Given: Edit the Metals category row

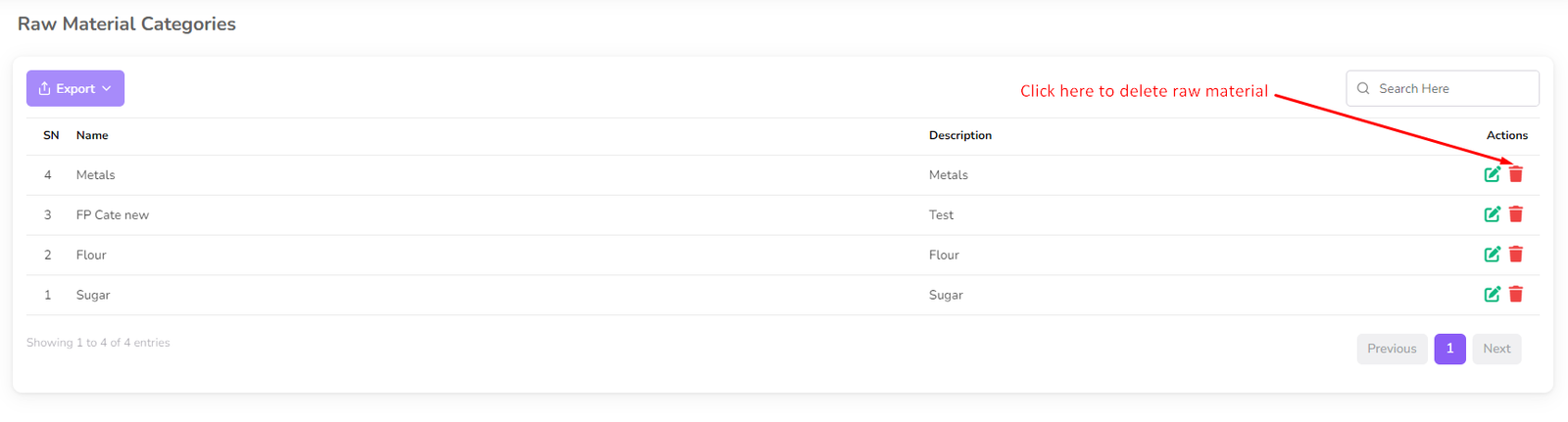Looking at the screenshot, I should tap(1492, 174).
